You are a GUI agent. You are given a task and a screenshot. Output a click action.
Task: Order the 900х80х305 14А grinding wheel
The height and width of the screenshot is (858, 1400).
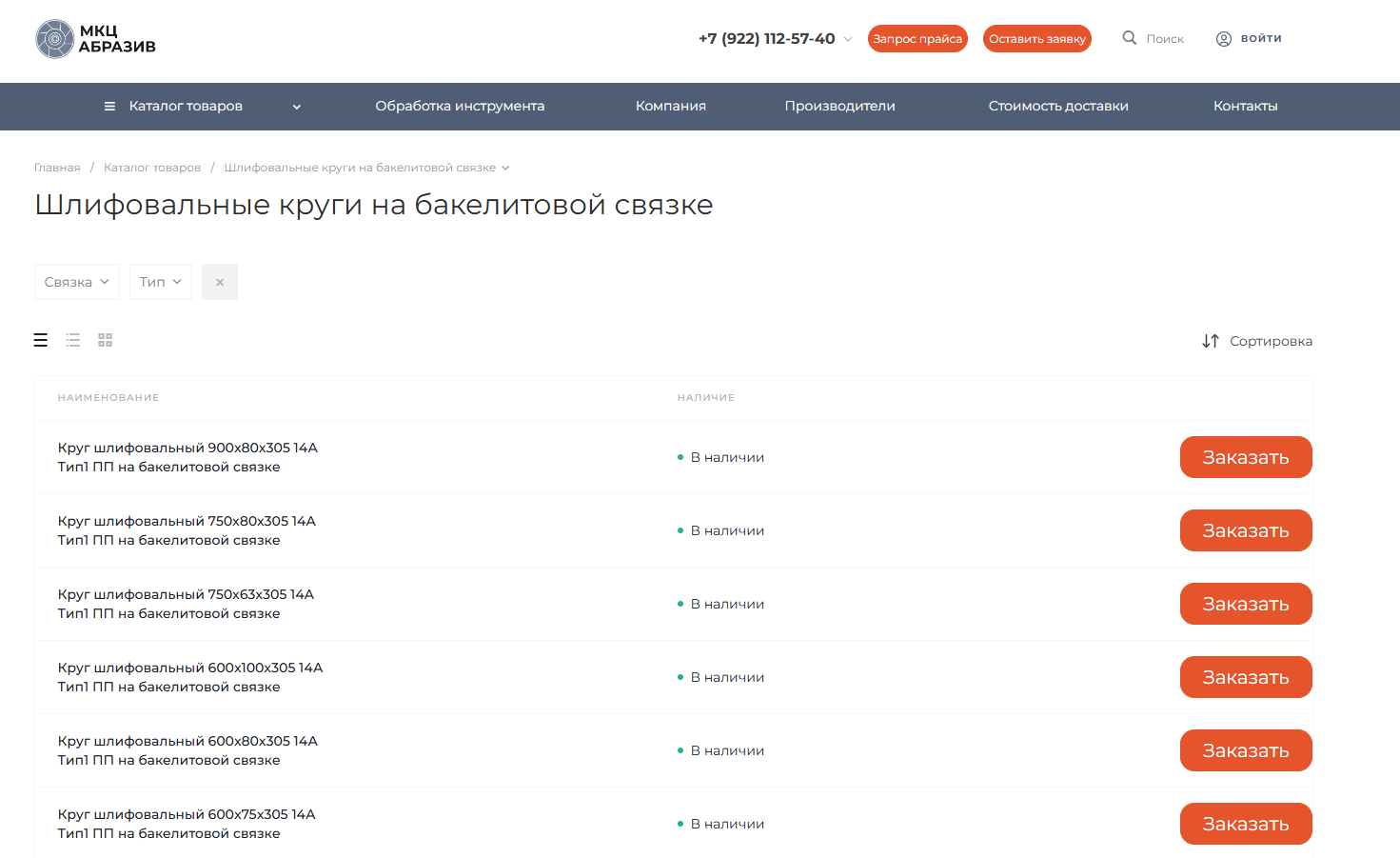(1245, 457)
